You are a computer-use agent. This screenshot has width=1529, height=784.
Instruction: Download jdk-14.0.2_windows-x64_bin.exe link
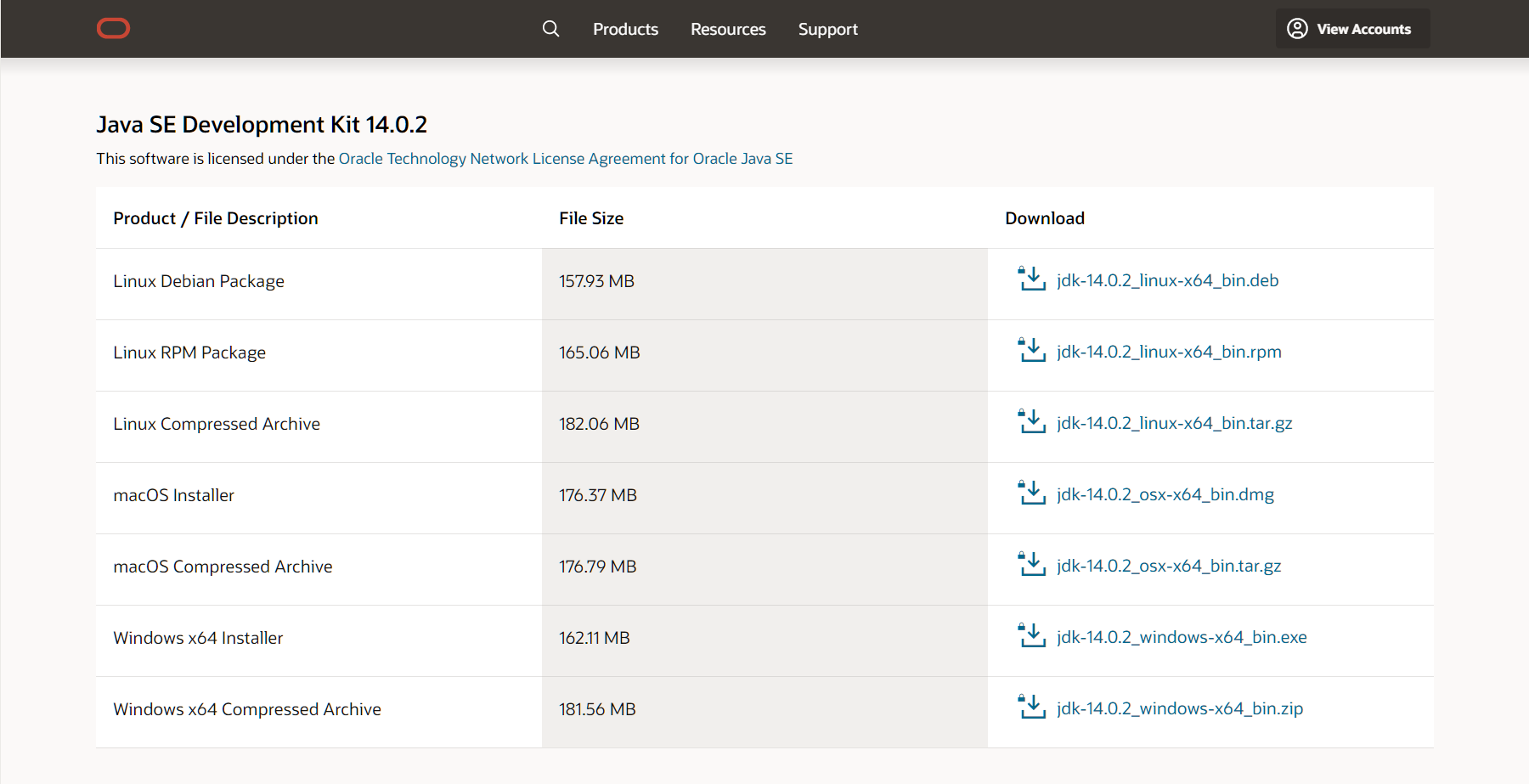(x=1182, y=637)
